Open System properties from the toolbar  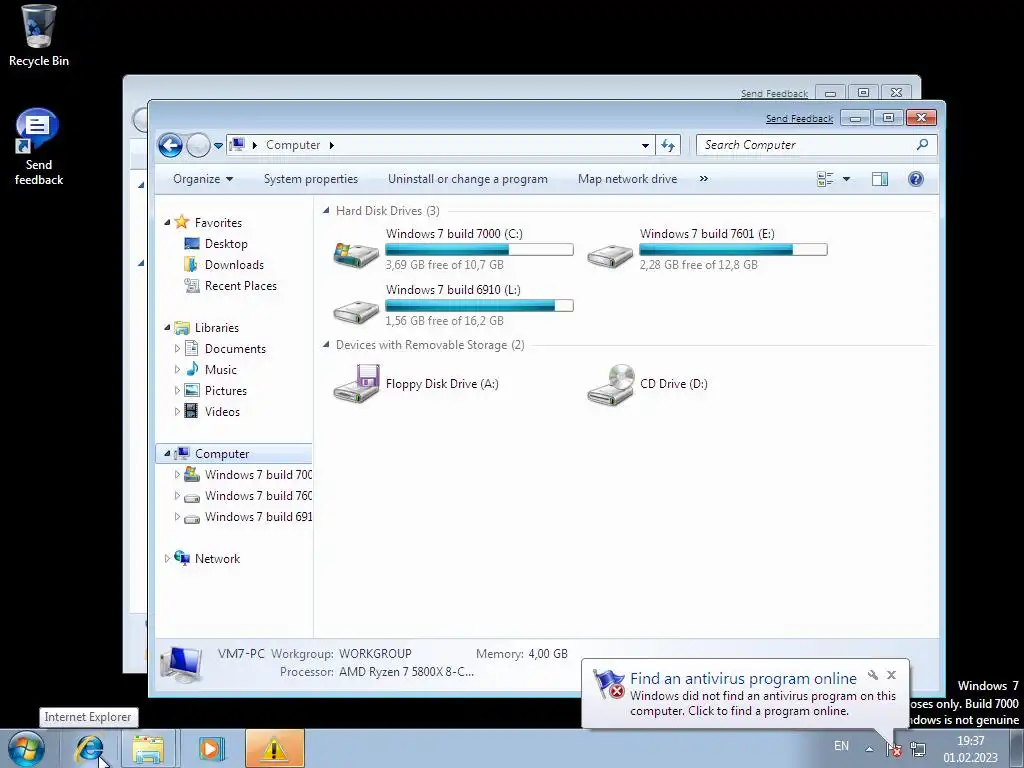click(x=311, y=179)
